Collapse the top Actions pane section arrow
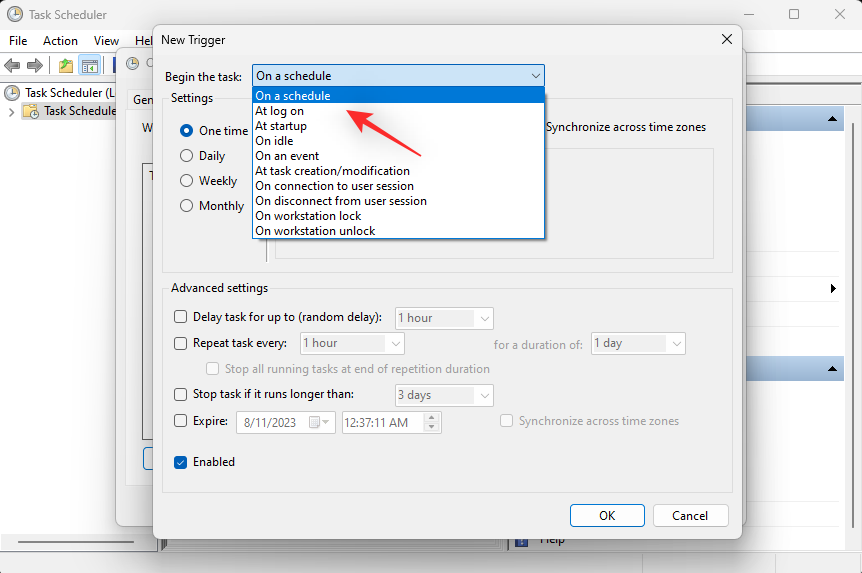This screenshot has width=862, height=573. [x=832, y=119]
